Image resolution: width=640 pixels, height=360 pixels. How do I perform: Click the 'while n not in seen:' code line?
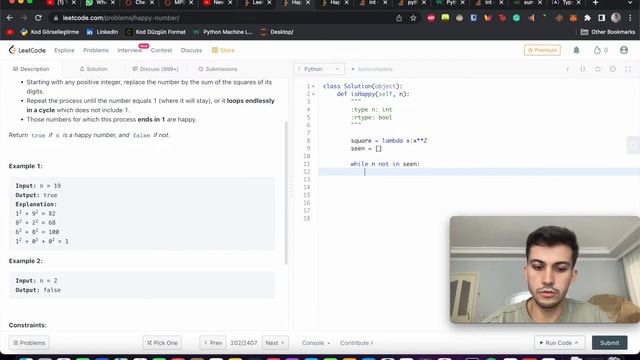click(385, 164)
